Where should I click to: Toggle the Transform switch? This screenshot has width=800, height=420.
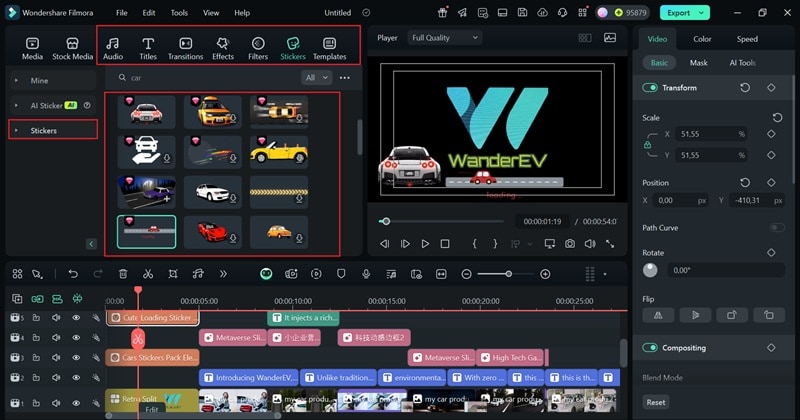tap(650, 88)
